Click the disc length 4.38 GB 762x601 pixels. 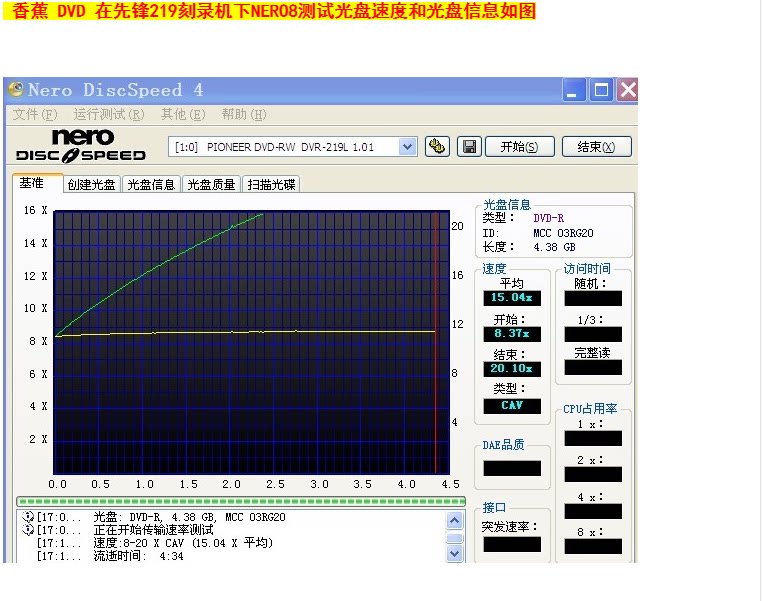click(554, 247)
